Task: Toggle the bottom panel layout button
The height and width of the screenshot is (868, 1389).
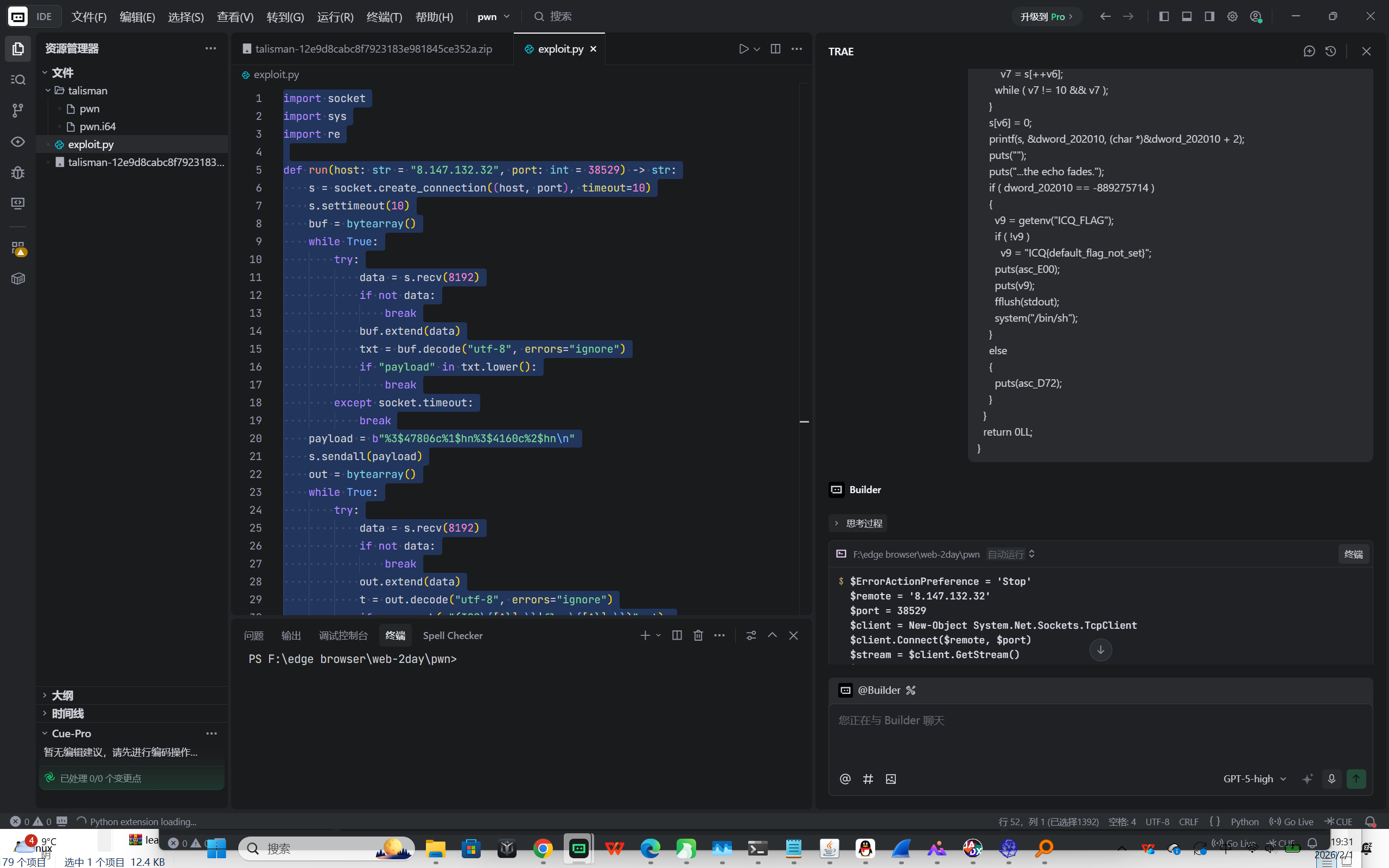Action: (1187, 16)
